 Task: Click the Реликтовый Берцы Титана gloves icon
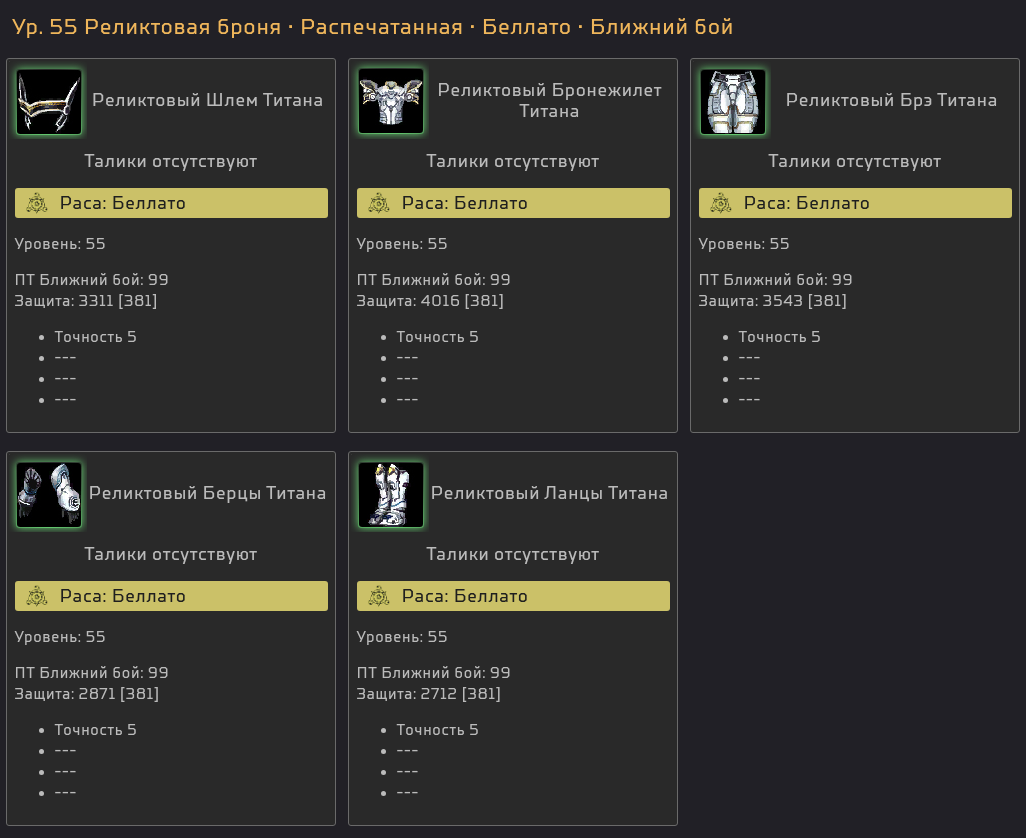(x=49, y=495)
